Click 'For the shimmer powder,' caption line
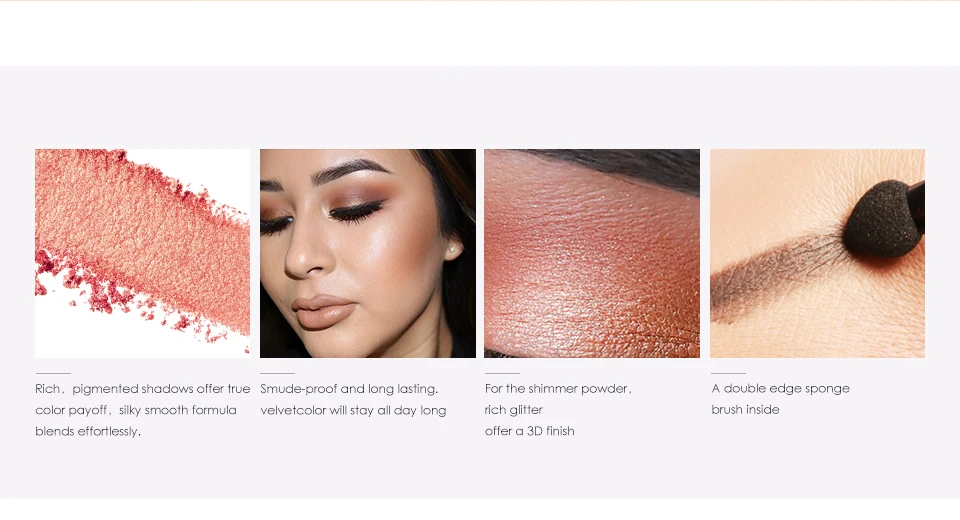Screen dimensions: 960x520 click(558, 389)
